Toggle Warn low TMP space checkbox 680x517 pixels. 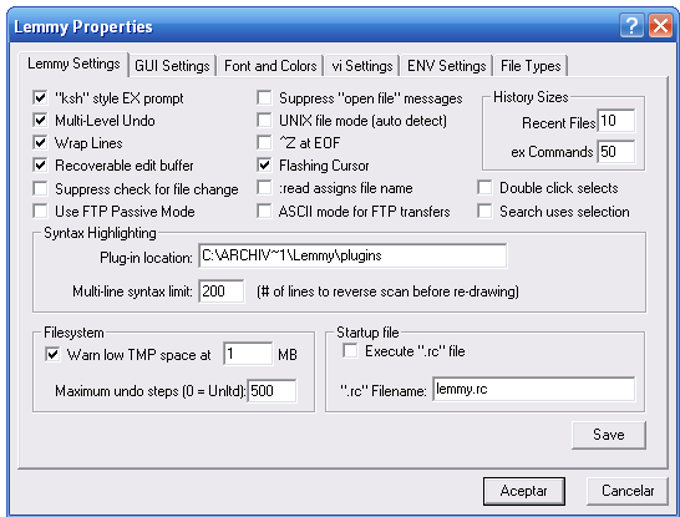click(52, 355)
